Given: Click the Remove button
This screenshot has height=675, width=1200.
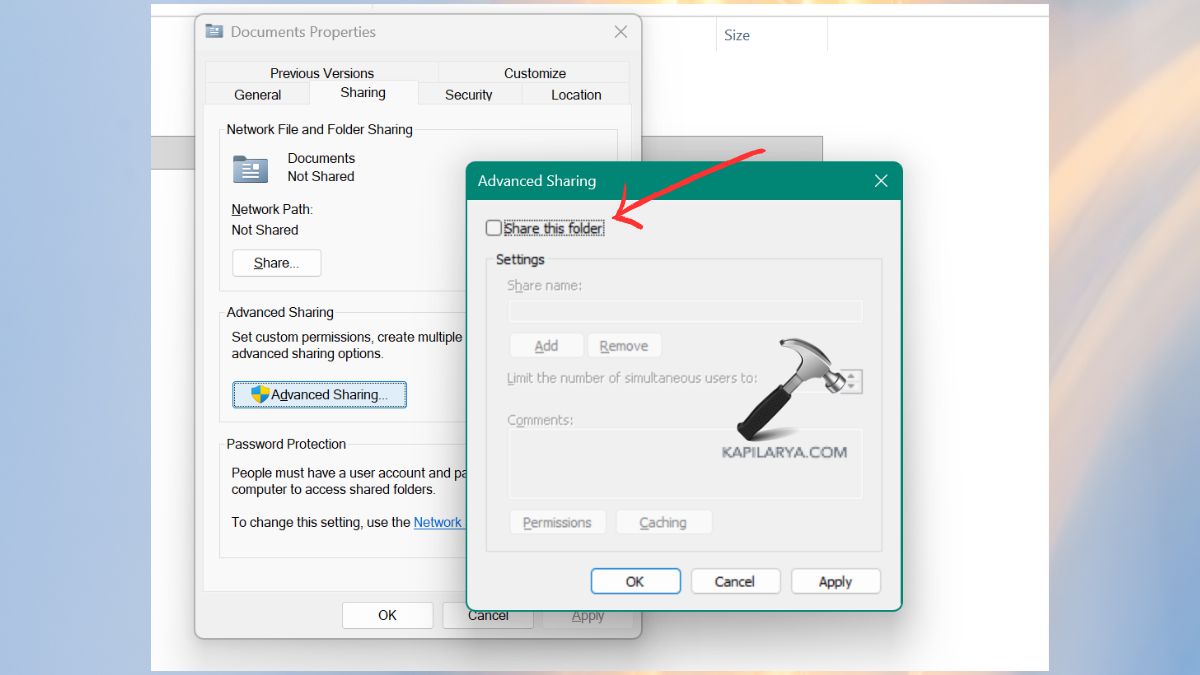Looking at the screenshot, I should pos(624,344).
